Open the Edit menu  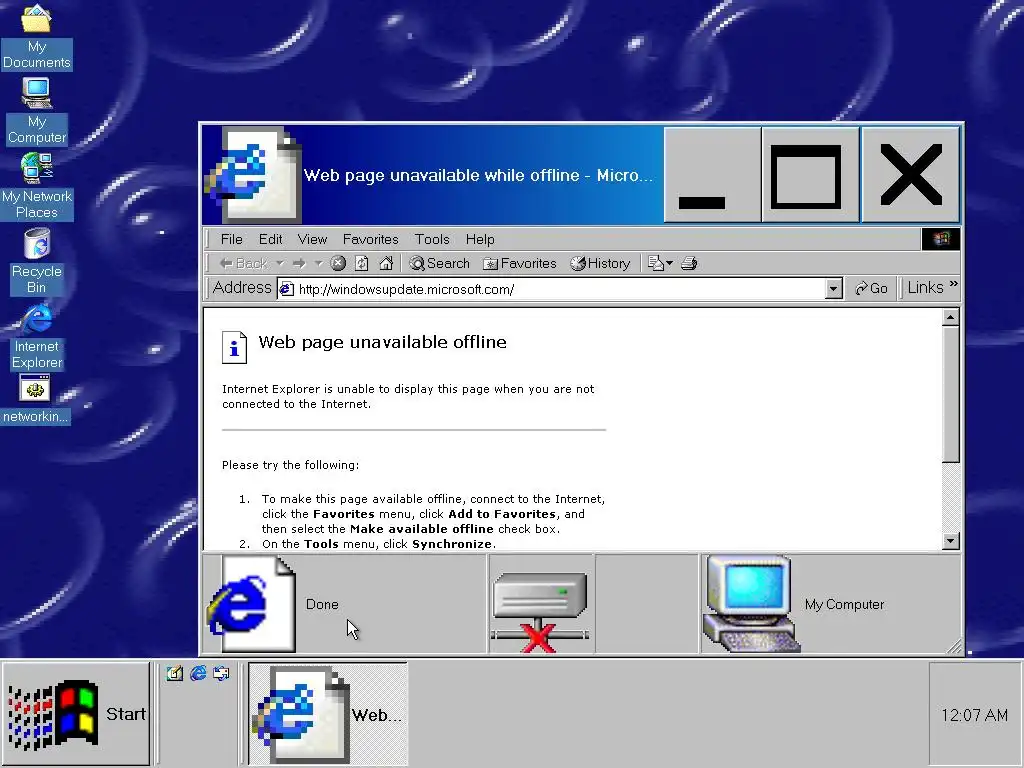tap(270, 239)
